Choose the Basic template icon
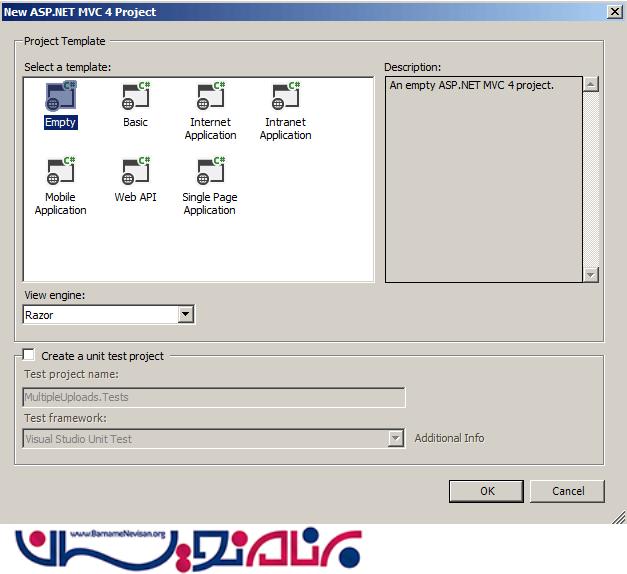The width and height of the screenshot is (627, 574). (x=135, y=97)
